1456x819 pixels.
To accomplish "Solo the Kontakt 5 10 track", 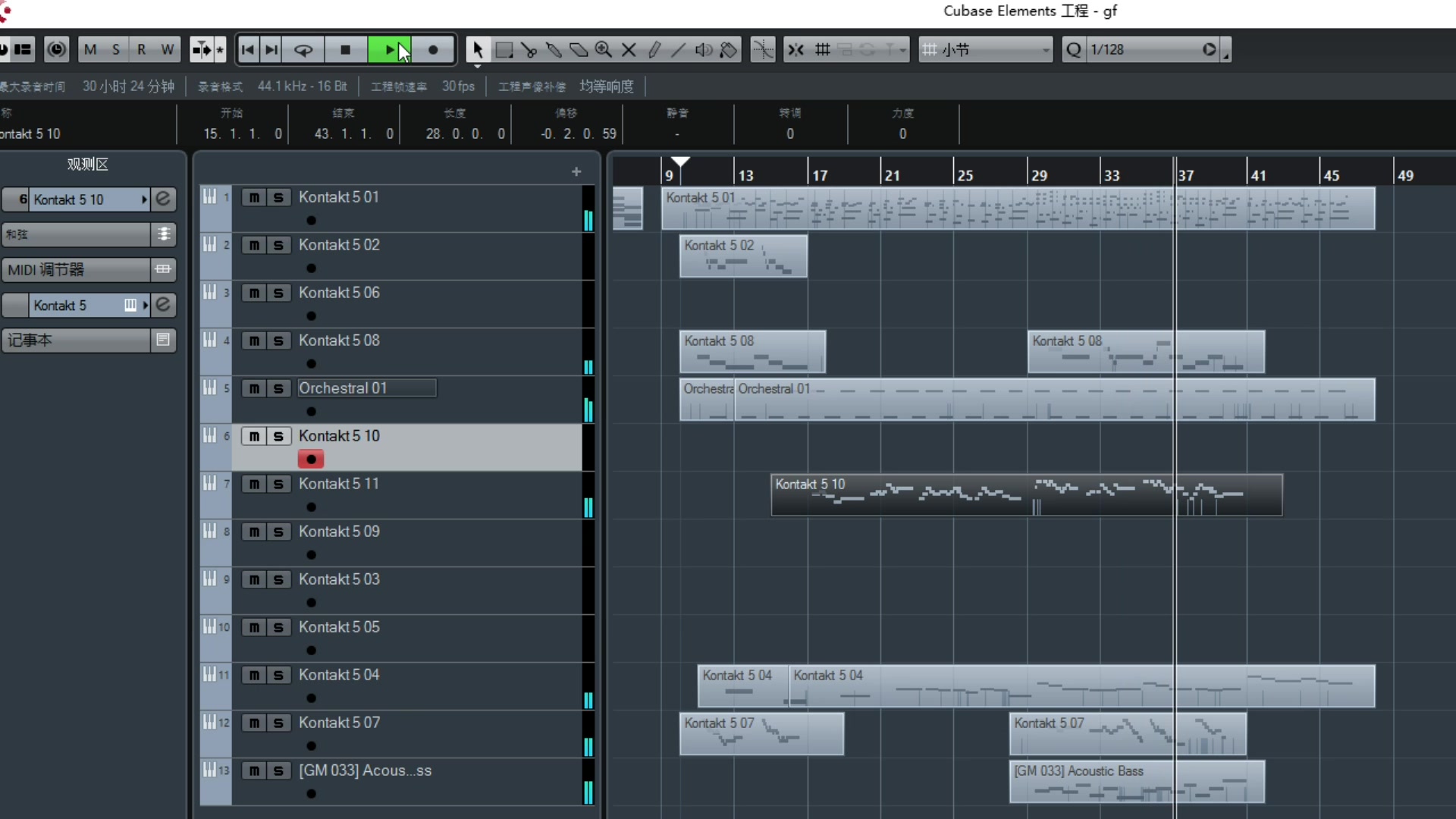I will click(x=278, y=436).
